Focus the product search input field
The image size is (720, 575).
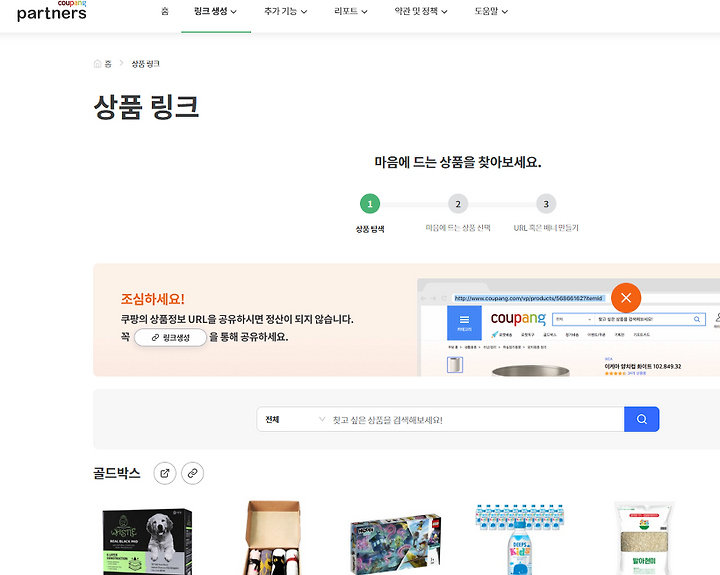[477, 419]
